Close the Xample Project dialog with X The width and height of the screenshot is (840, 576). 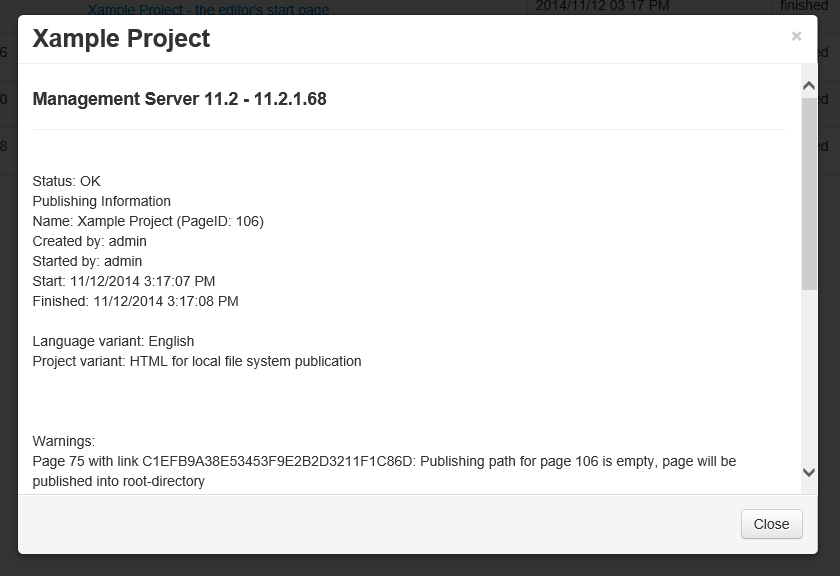[796, 36]
